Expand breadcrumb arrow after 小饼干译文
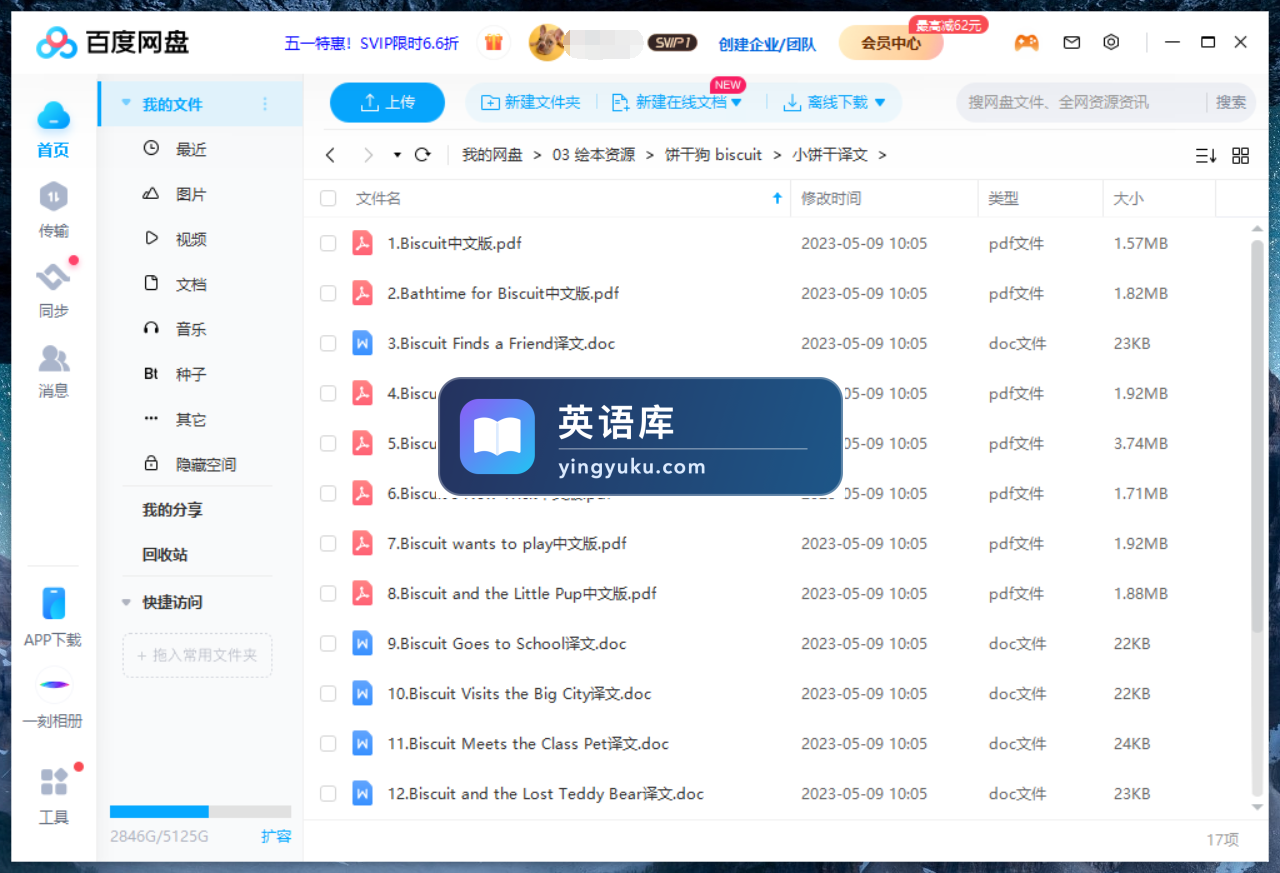Screen dimensions: 1280x873 (x=882, y=155)
